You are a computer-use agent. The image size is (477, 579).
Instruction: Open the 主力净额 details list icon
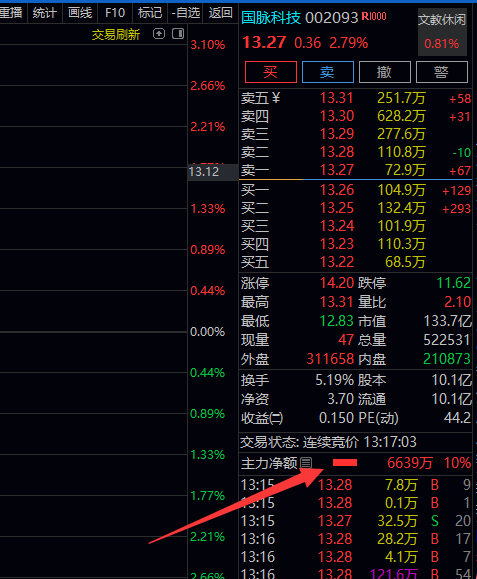tap(306, 463)
